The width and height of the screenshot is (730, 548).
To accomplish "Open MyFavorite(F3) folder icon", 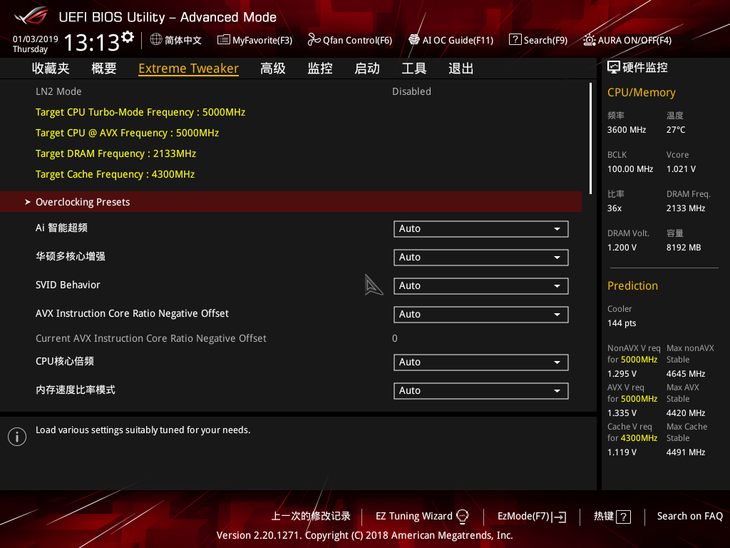I will [x=223, y=40].
